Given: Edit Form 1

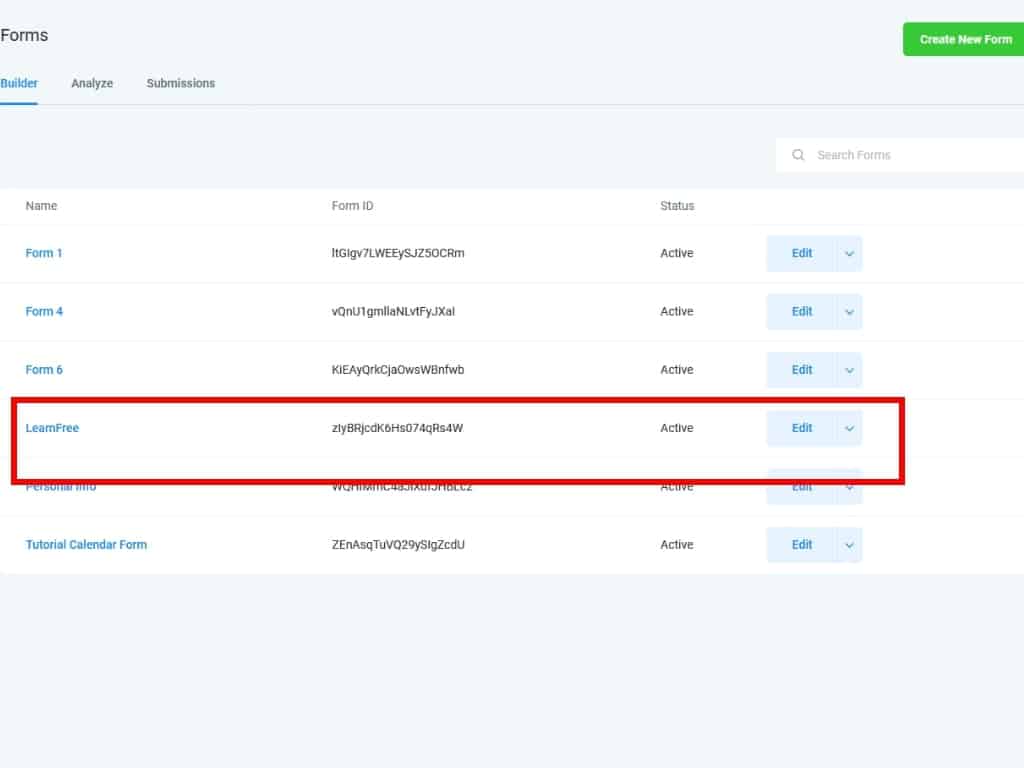Looking at the screenshot, I should tap(801, 254).
